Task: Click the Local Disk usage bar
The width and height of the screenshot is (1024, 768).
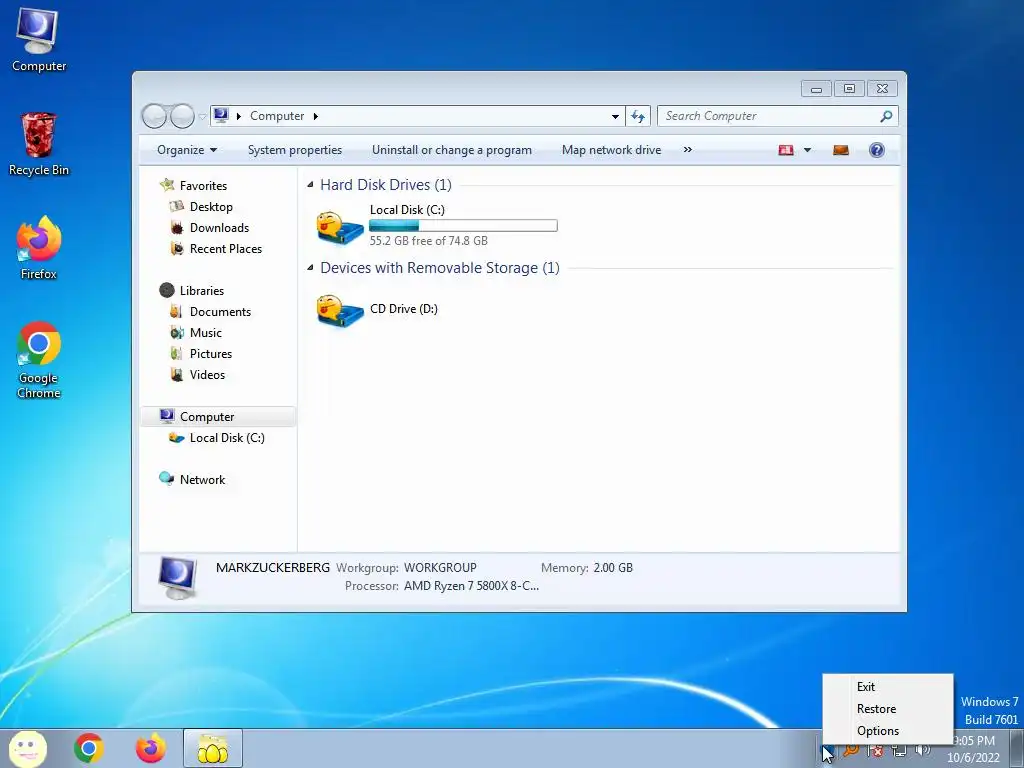Action: click(463, 226)
